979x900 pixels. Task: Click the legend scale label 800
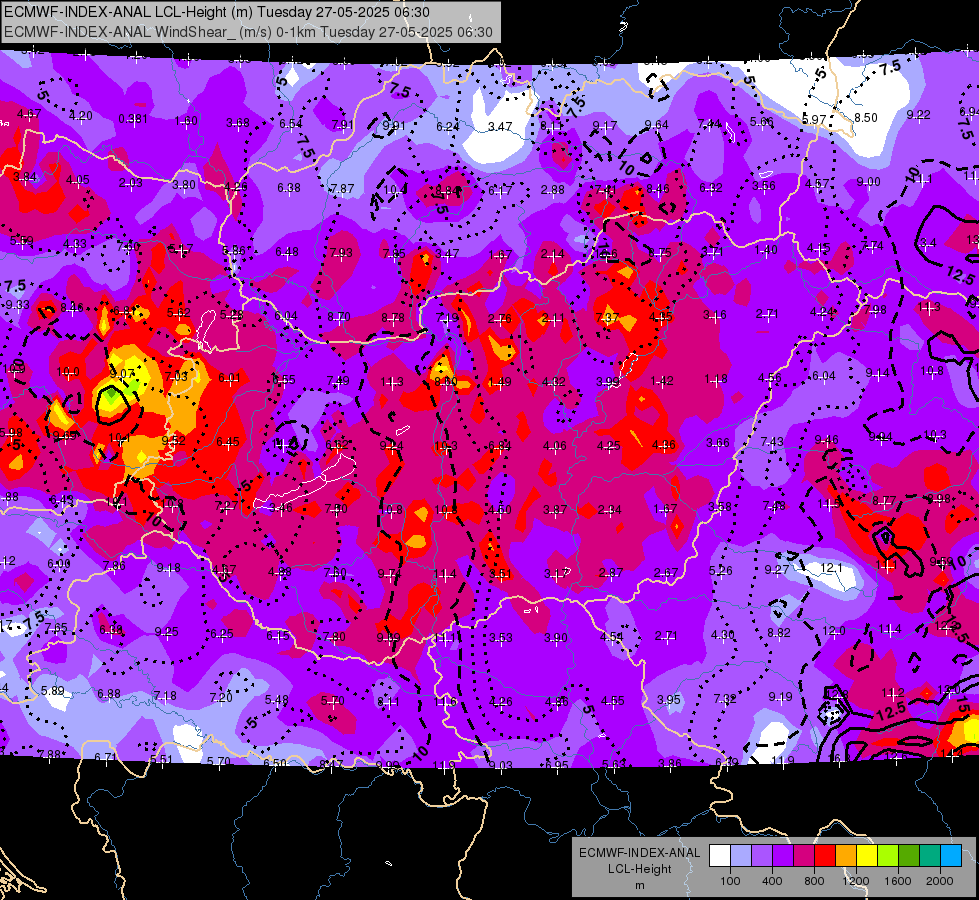coord(814,881)
